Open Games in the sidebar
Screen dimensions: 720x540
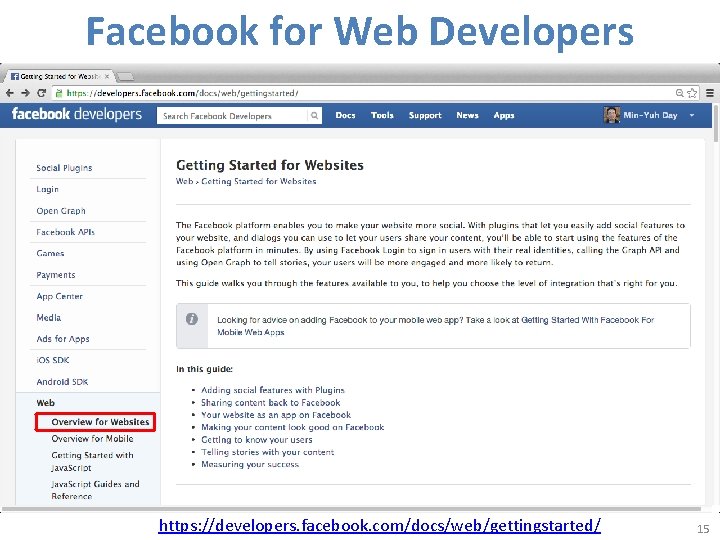[x=50, y=253]
